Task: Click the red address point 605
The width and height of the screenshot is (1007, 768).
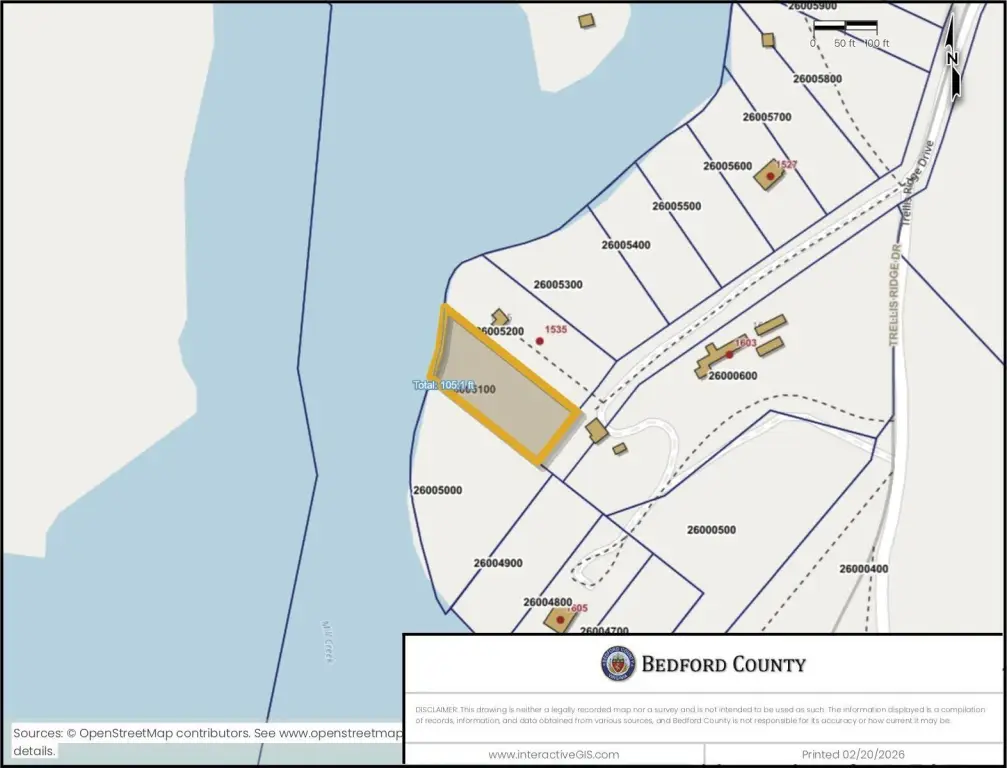Action: (x=560, y=620)
